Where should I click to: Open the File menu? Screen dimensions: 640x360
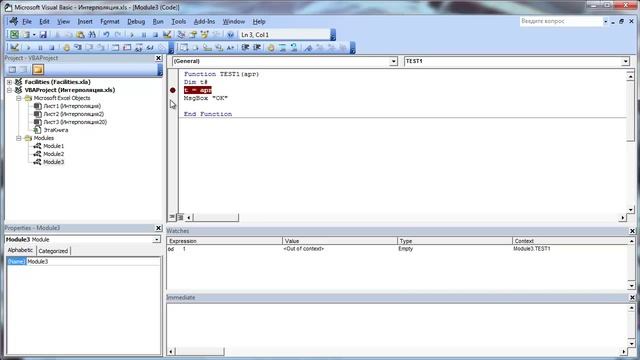click(x=27, y=22)
